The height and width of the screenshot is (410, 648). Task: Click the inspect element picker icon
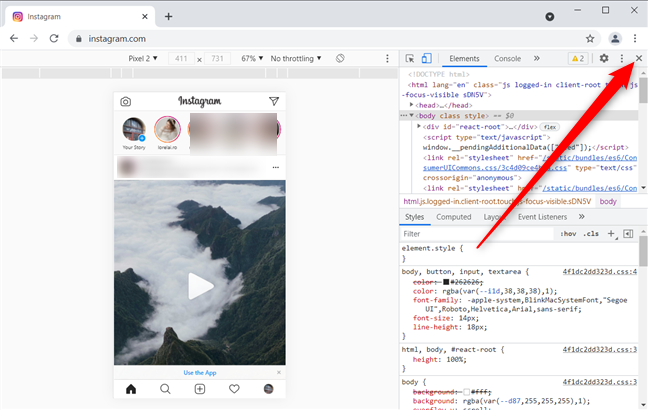point(410,59)
